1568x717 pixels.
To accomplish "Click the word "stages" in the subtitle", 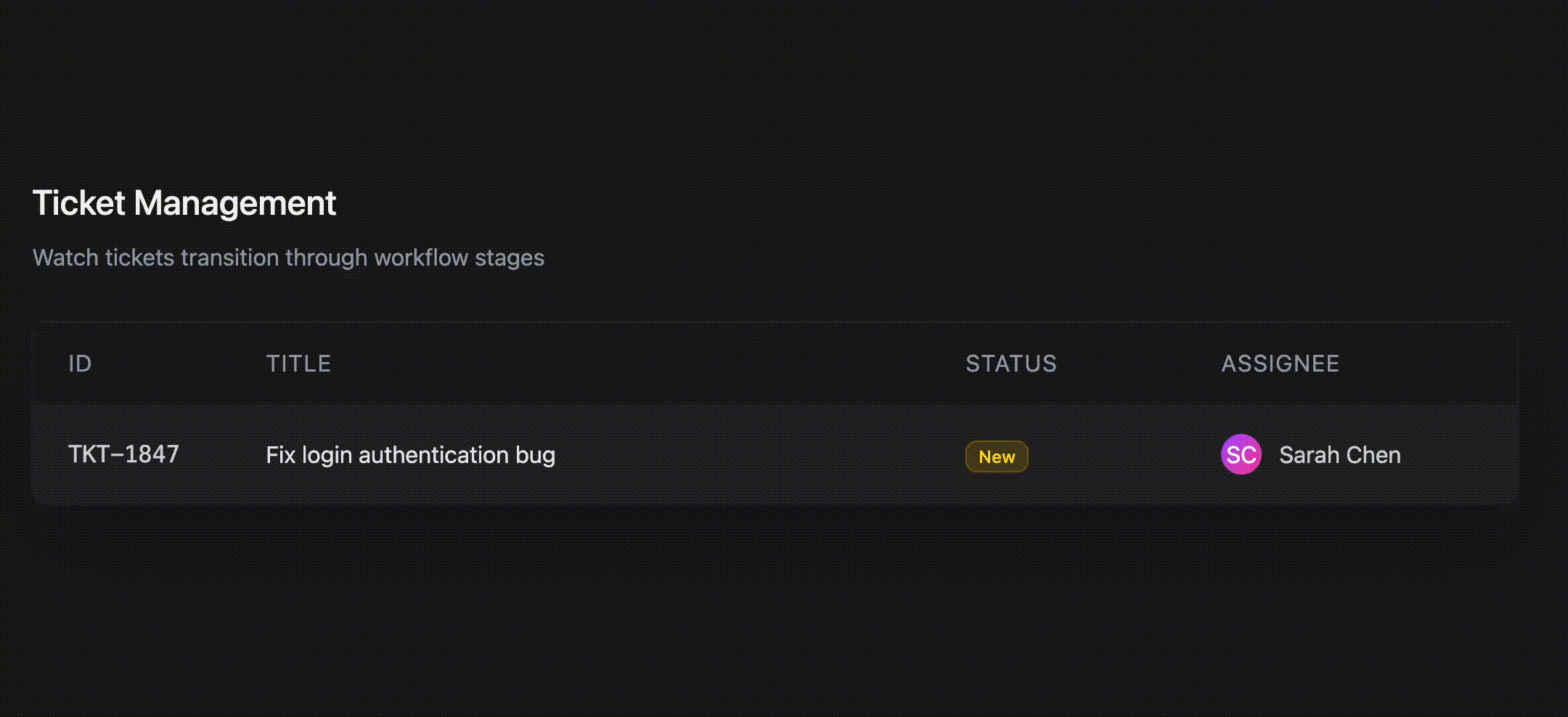I will coord(509,258).
